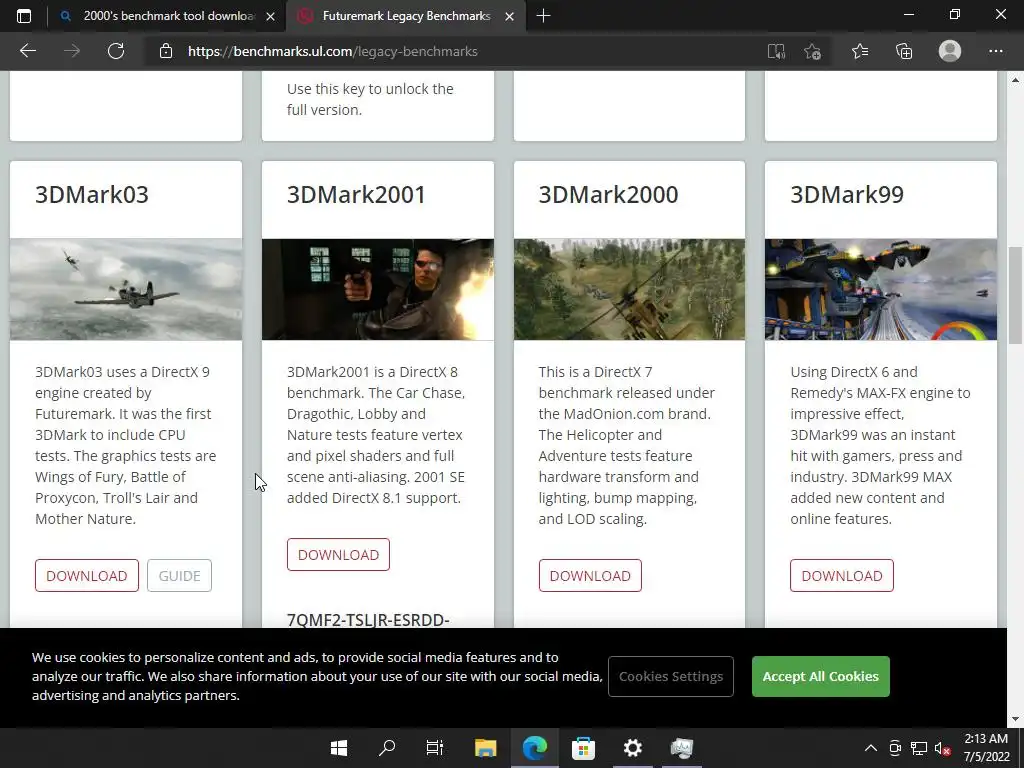Screen dimensions: 1024x768
Task: Show hidden system tray icons
Action: [x=871, y=748]
